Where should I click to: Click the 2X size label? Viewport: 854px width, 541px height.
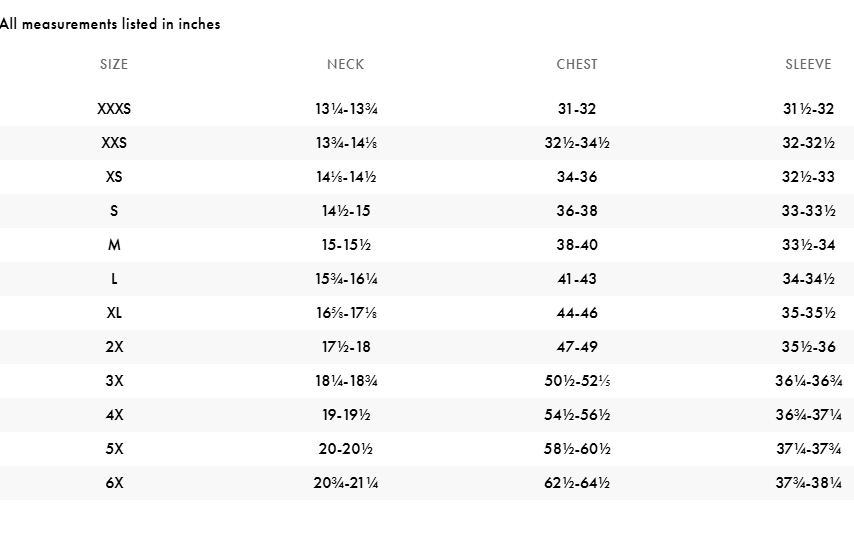tap(114, 347)
